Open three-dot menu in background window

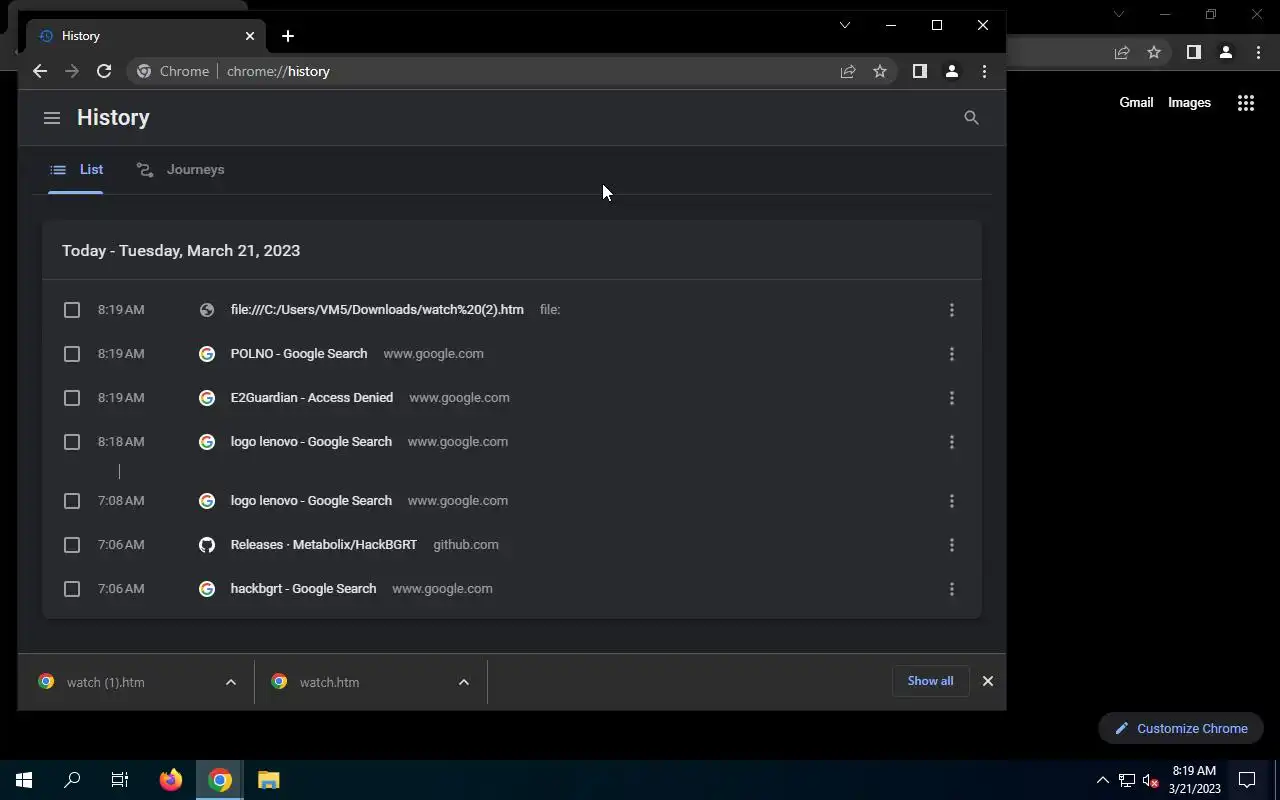tap(1258, 53)
